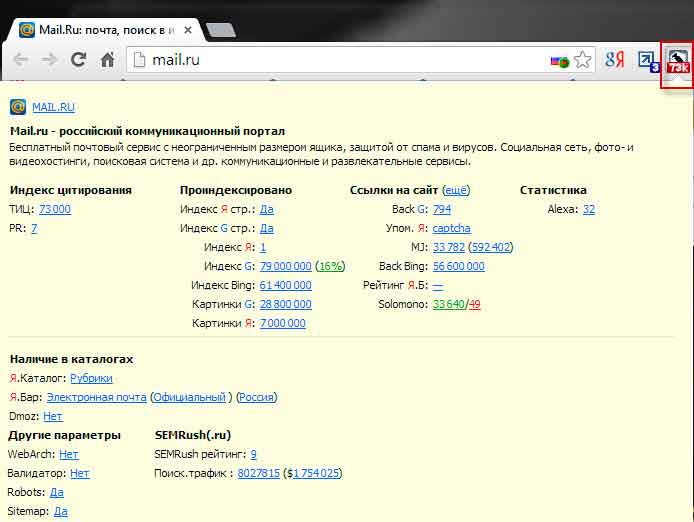Screen dimensions: 694x522
Task: Click the SEMRush(.ru) heading
Action: pyautogui.click(x=193, y=435)
